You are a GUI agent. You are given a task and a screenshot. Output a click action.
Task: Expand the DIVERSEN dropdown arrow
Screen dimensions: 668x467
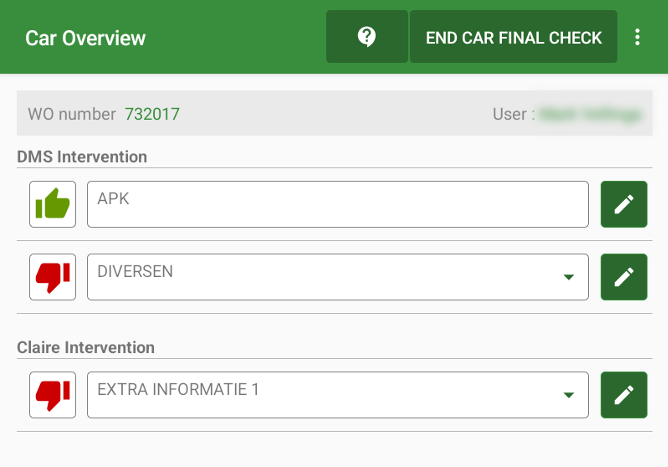click(x=569, y=277)
